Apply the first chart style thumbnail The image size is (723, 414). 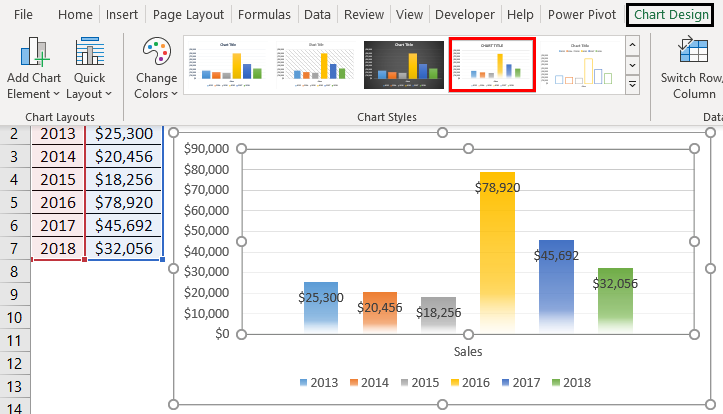[227, 65]
